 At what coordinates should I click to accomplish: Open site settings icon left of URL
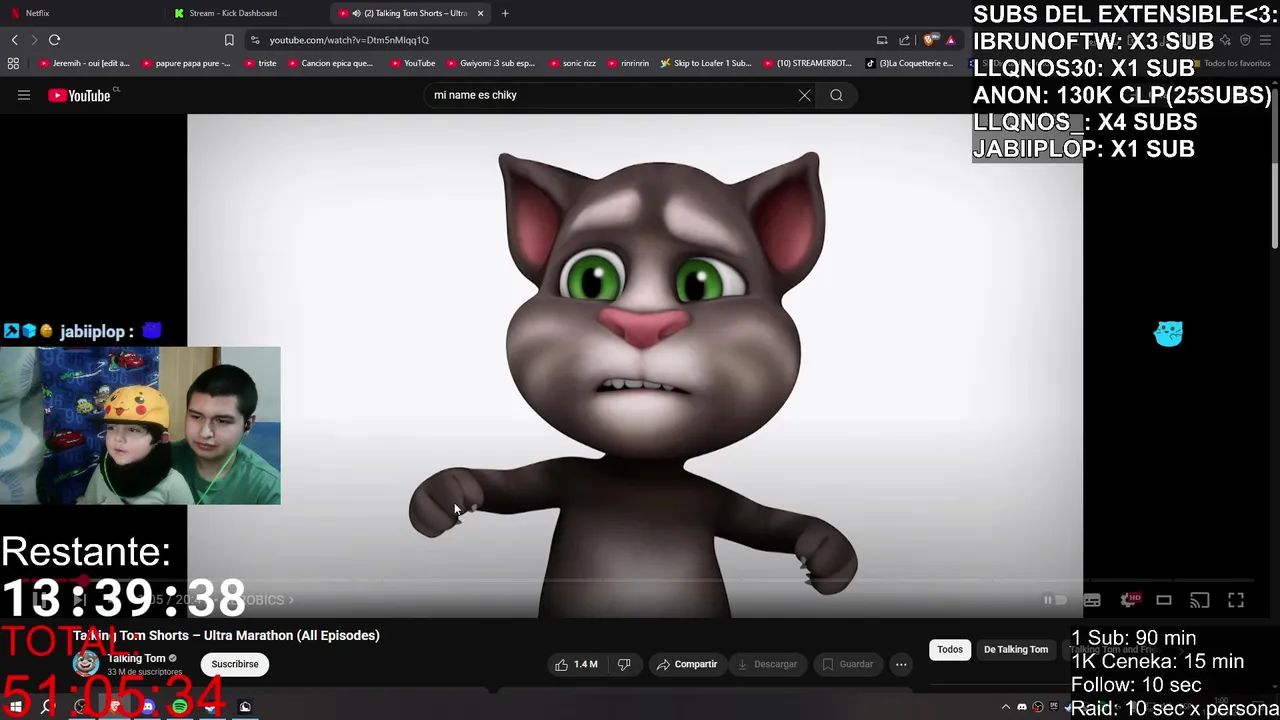coord(256,40)
